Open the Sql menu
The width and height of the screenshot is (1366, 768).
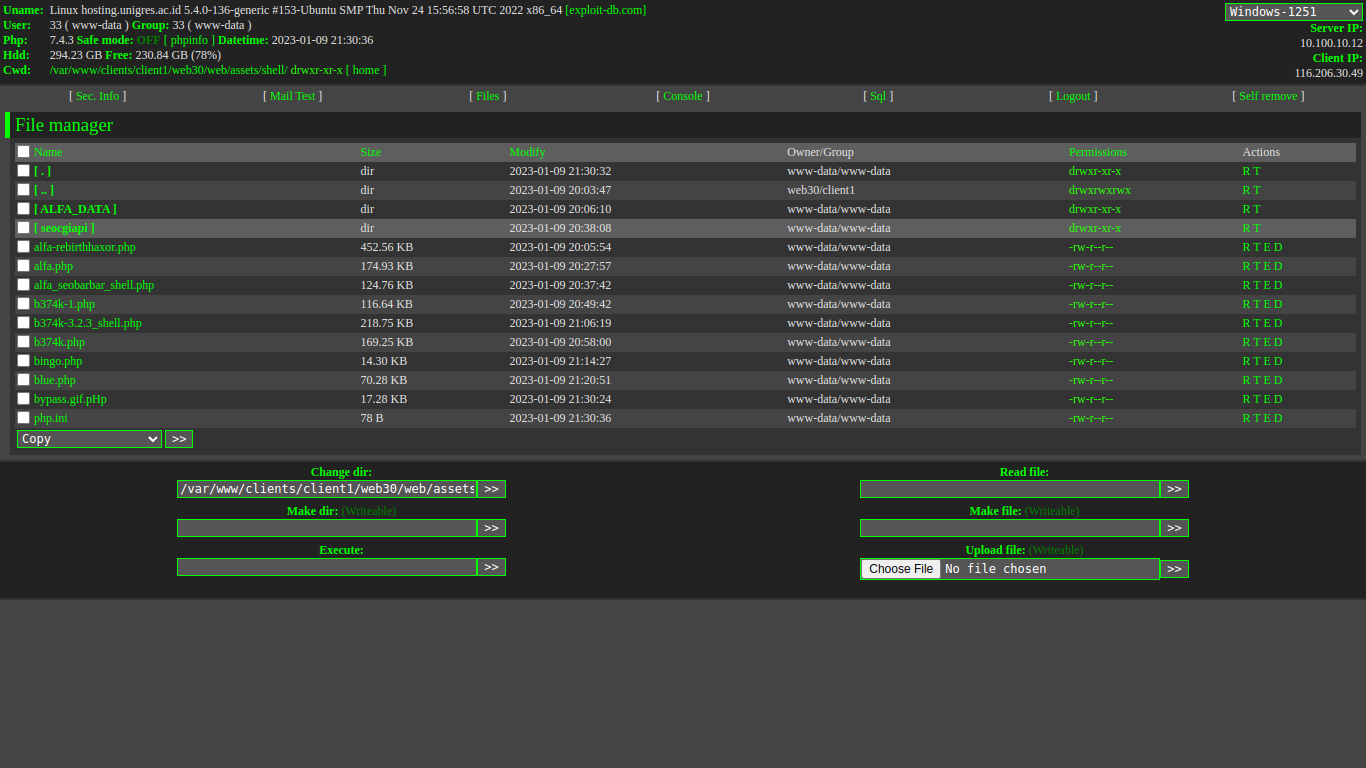point(878,96)
